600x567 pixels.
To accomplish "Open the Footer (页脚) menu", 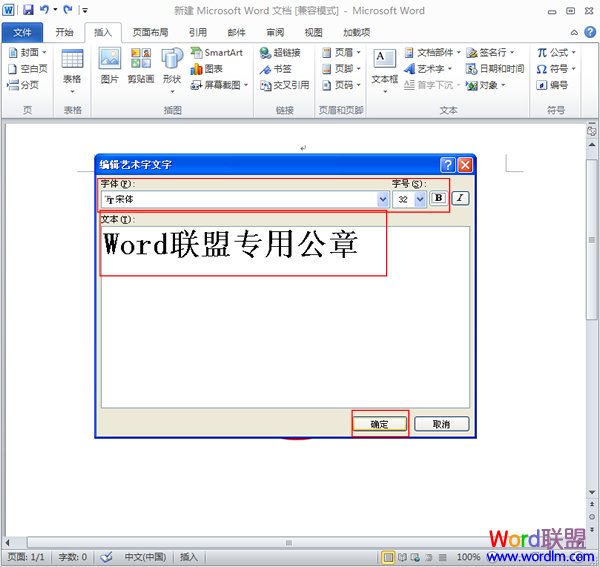I will [341, 68].
